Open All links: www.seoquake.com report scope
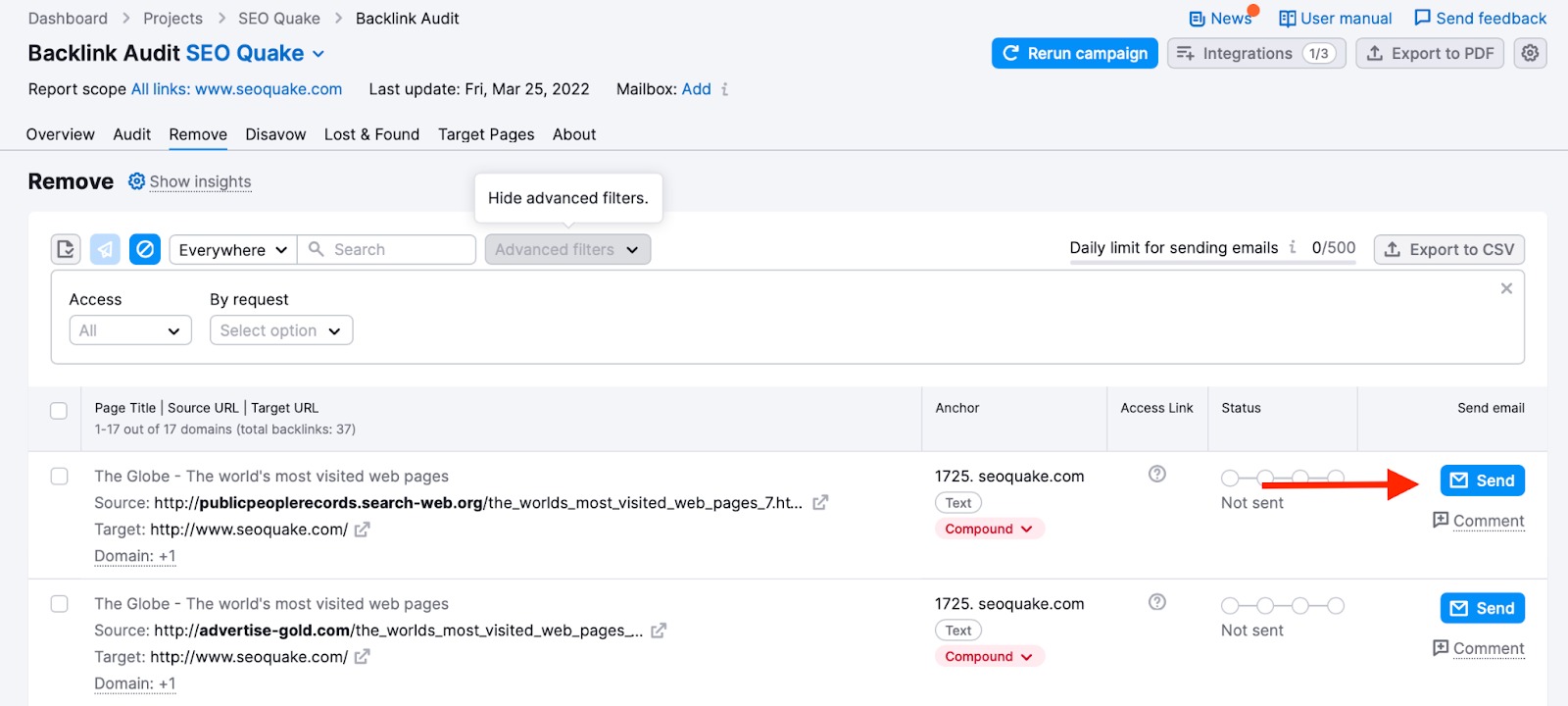 (x=237, y=89)
